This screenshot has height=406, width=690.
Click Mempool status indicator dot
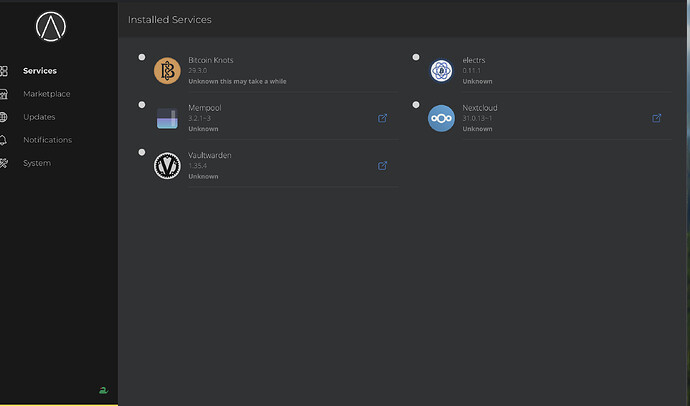(x=142, y=105)
